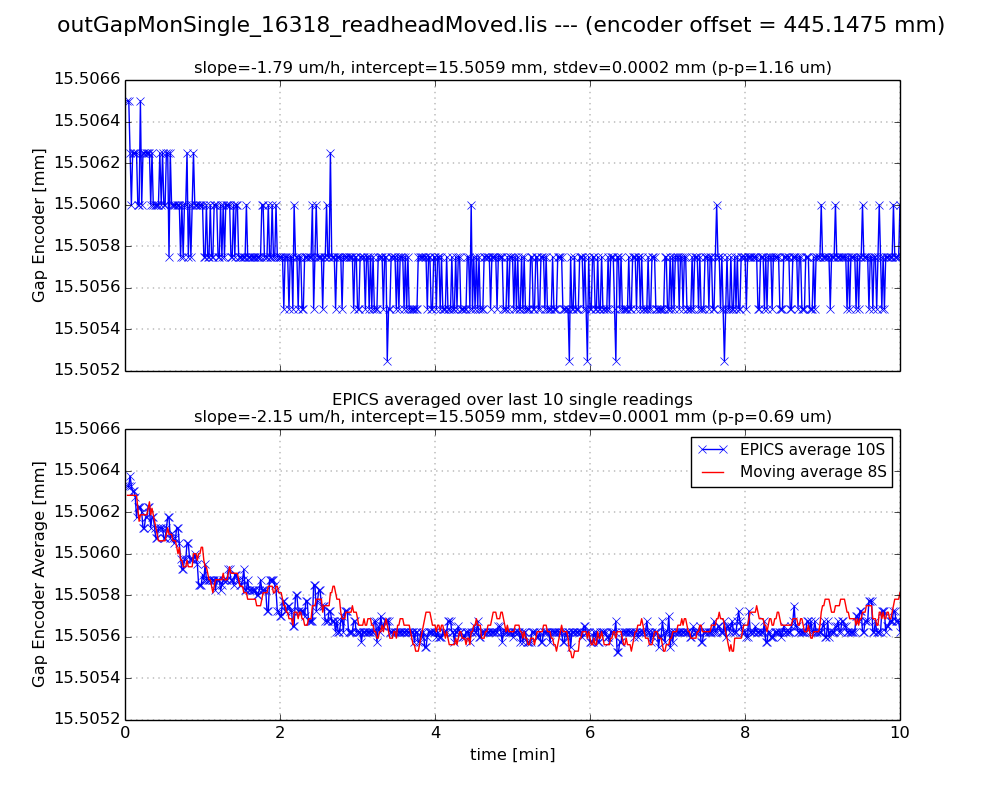The width and height of the screenshot is (1000, 800).
Task: Click the 'time [min]' x-axis label
Action: (x=512, y=755)
